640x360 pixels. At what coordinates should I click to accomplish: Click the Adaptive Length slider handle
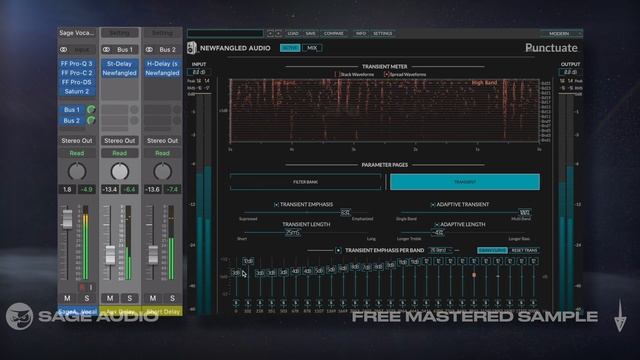click(438, 233)
